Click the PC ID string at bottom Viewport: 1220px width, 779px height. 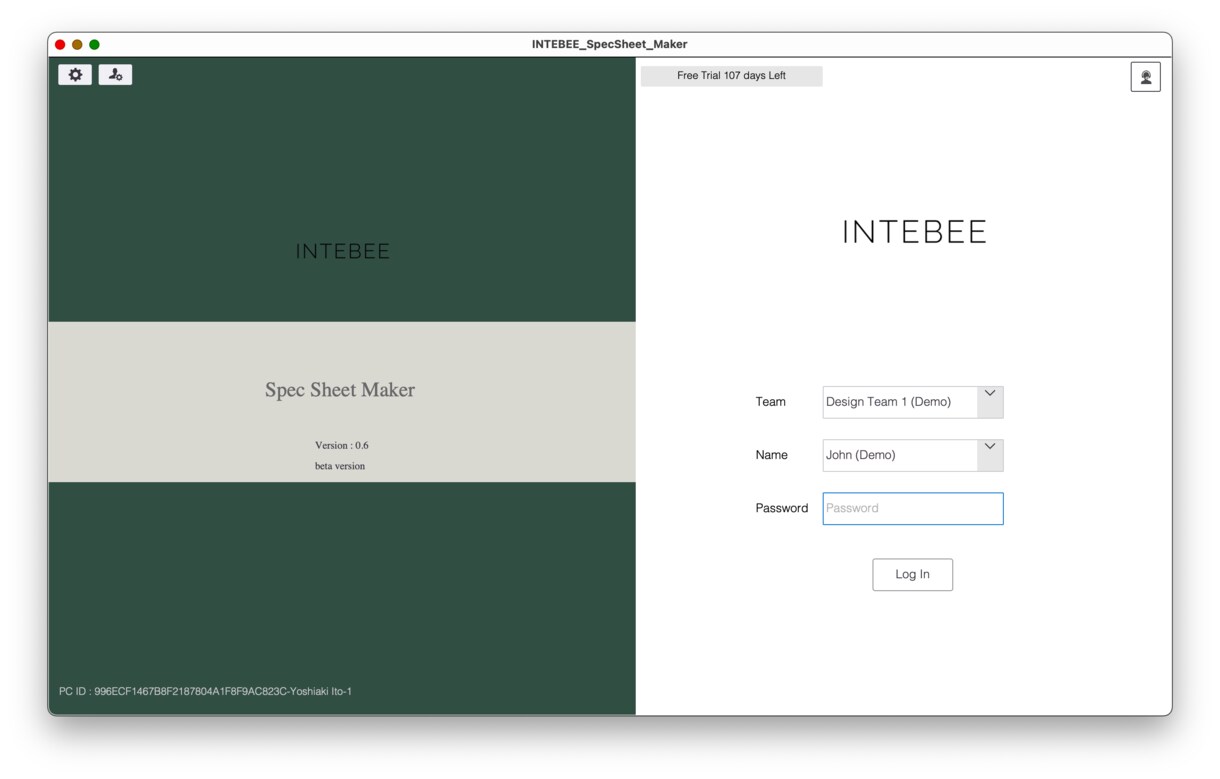[x=205, y=691]
